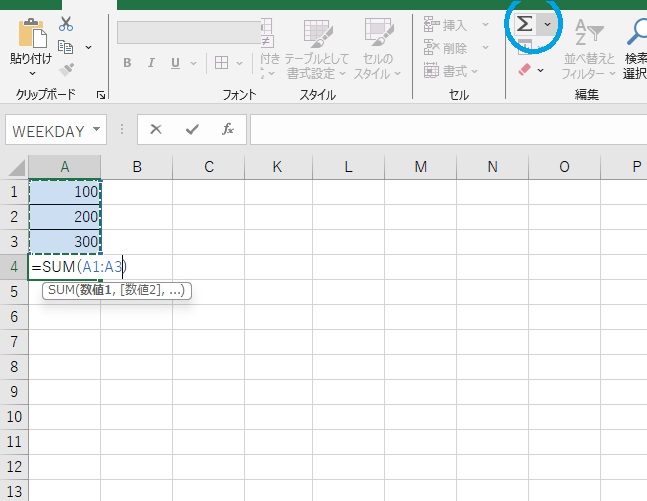The image size is (647, 501).
Task: Click the Select All corner button
Action: pos(14,166)
